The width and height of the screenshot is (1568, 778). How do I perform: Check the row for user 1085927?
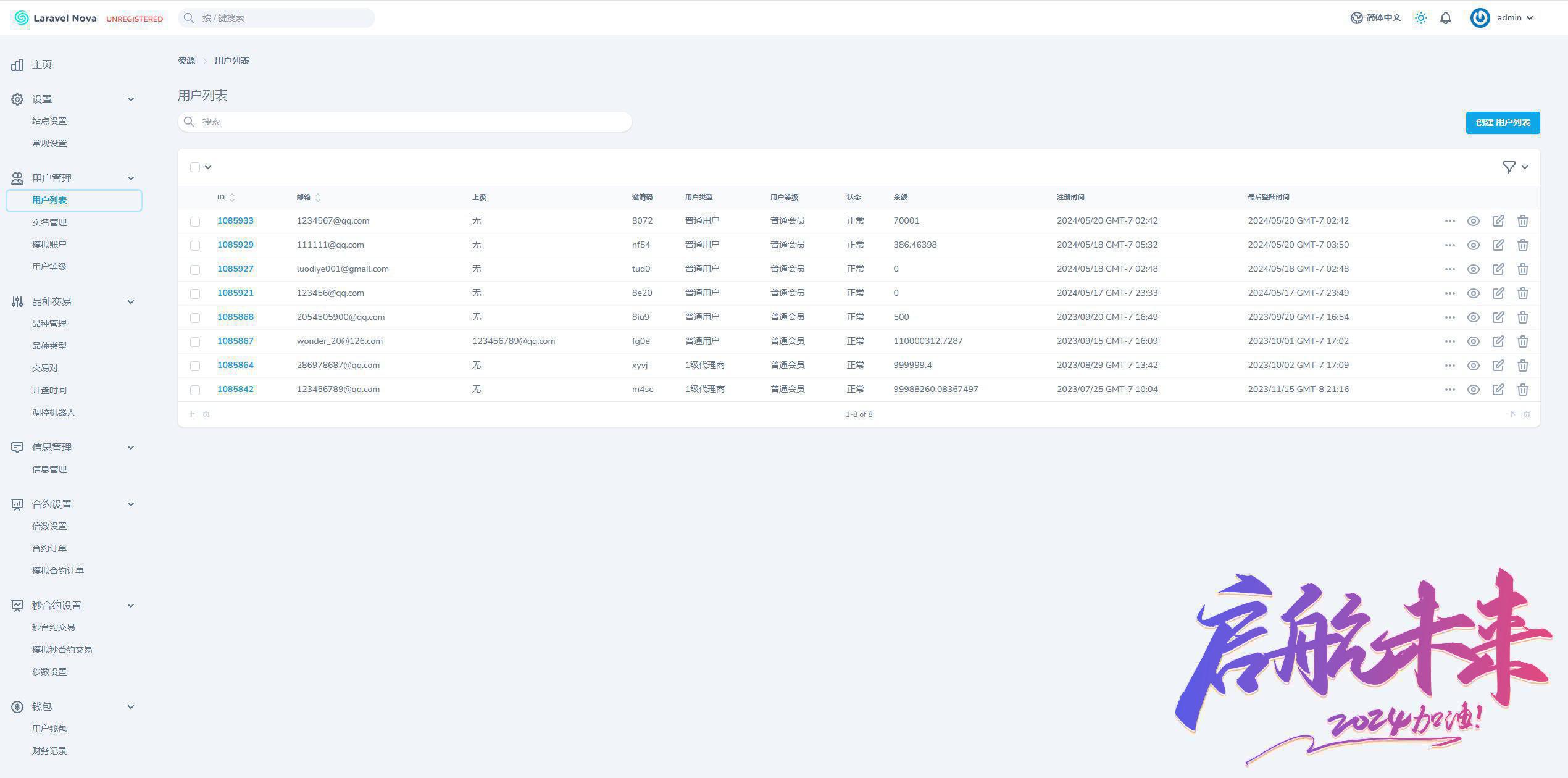tap(195, 269)
